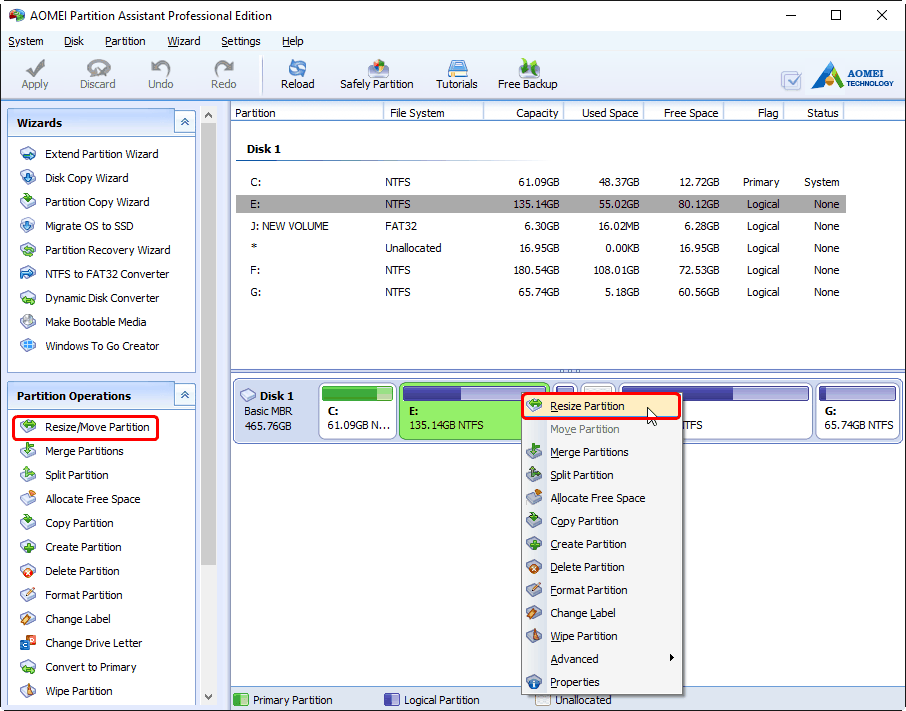Select Wipe Partition in context menu

pyautogui.click(x=601, y=636)
